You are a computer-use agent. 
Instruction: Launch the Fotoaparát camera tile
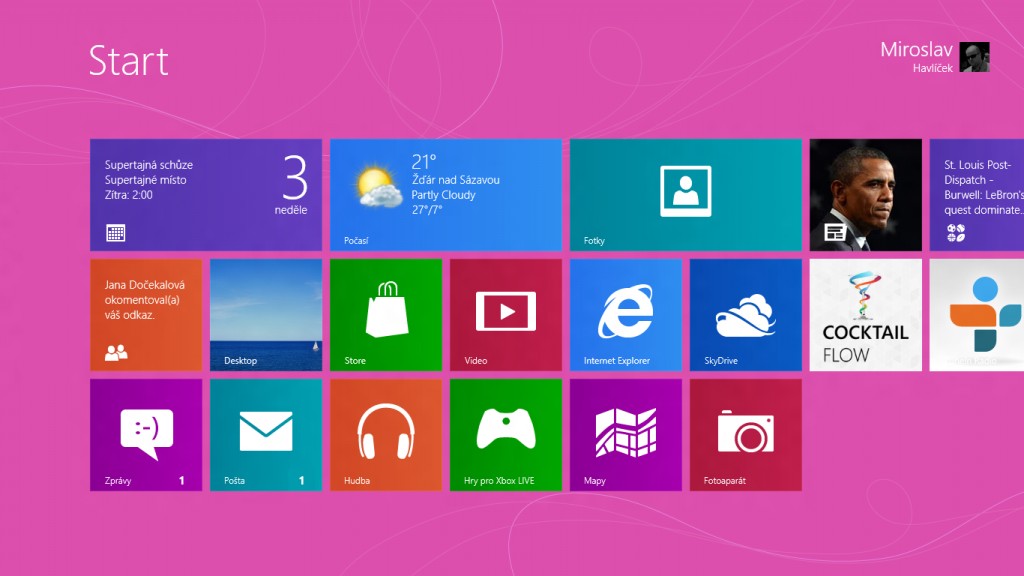click(746, 435)
